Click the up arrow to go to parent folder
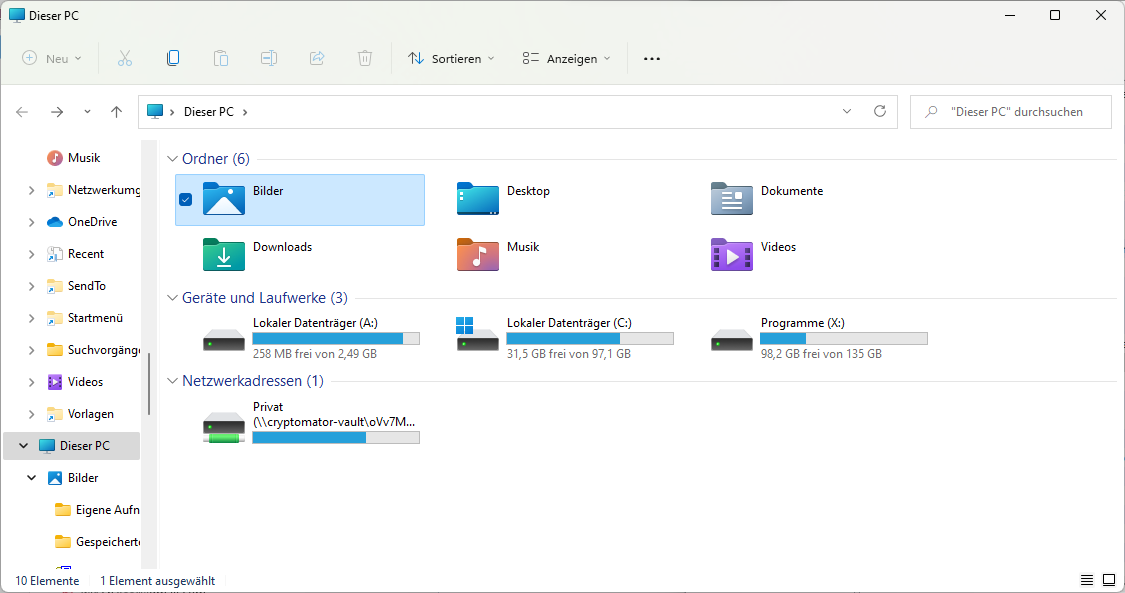 tap(116, 111)
